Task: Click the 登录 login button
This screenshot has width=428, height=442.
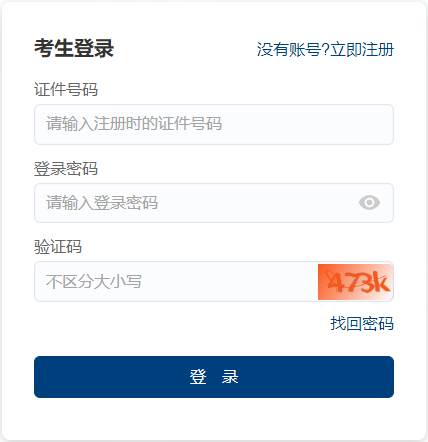Action: (x=214, y=377)
